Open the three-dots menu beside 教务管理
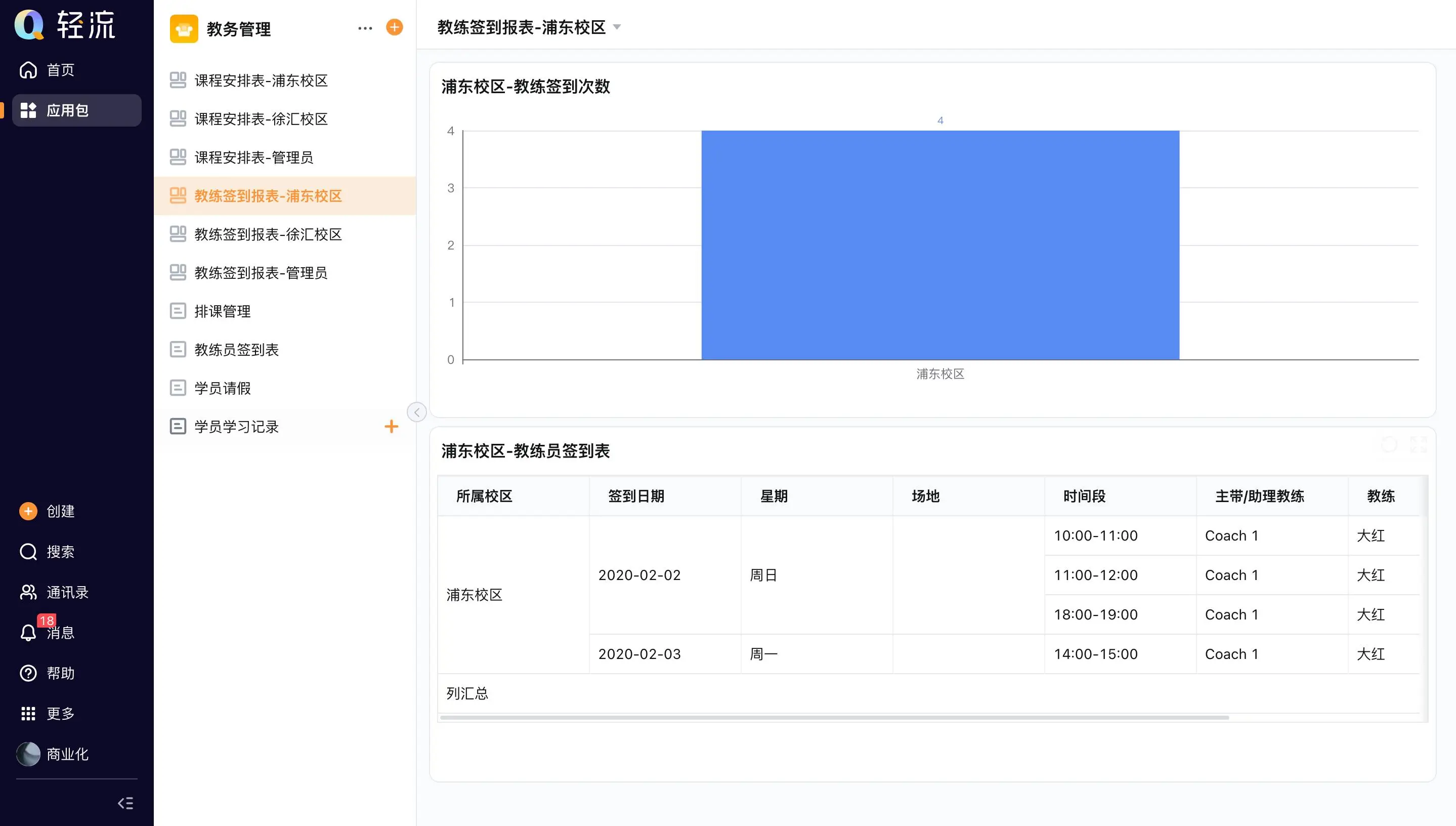Screen dimensions: 1456x826 click(x=365, y=28)
